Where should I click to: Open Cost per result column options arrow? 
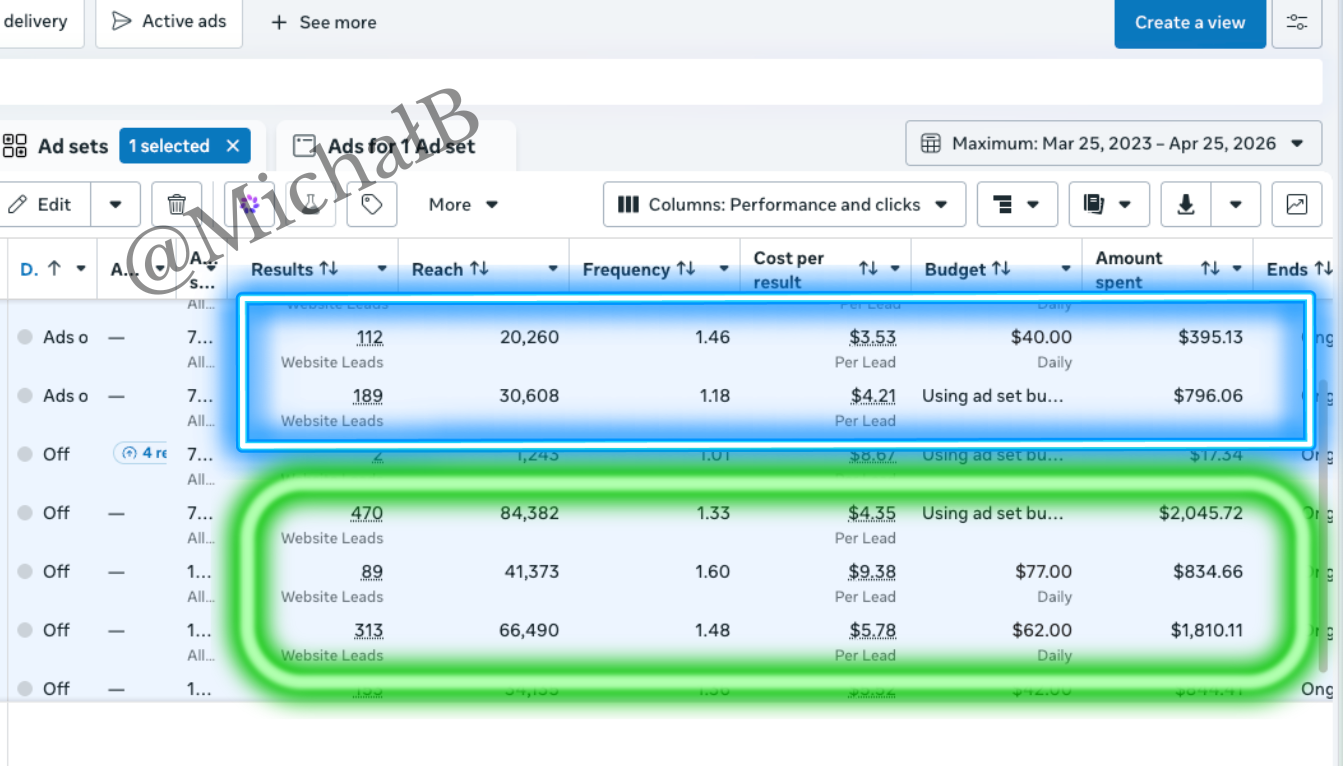pyautogui.click(x=895, y=269)
